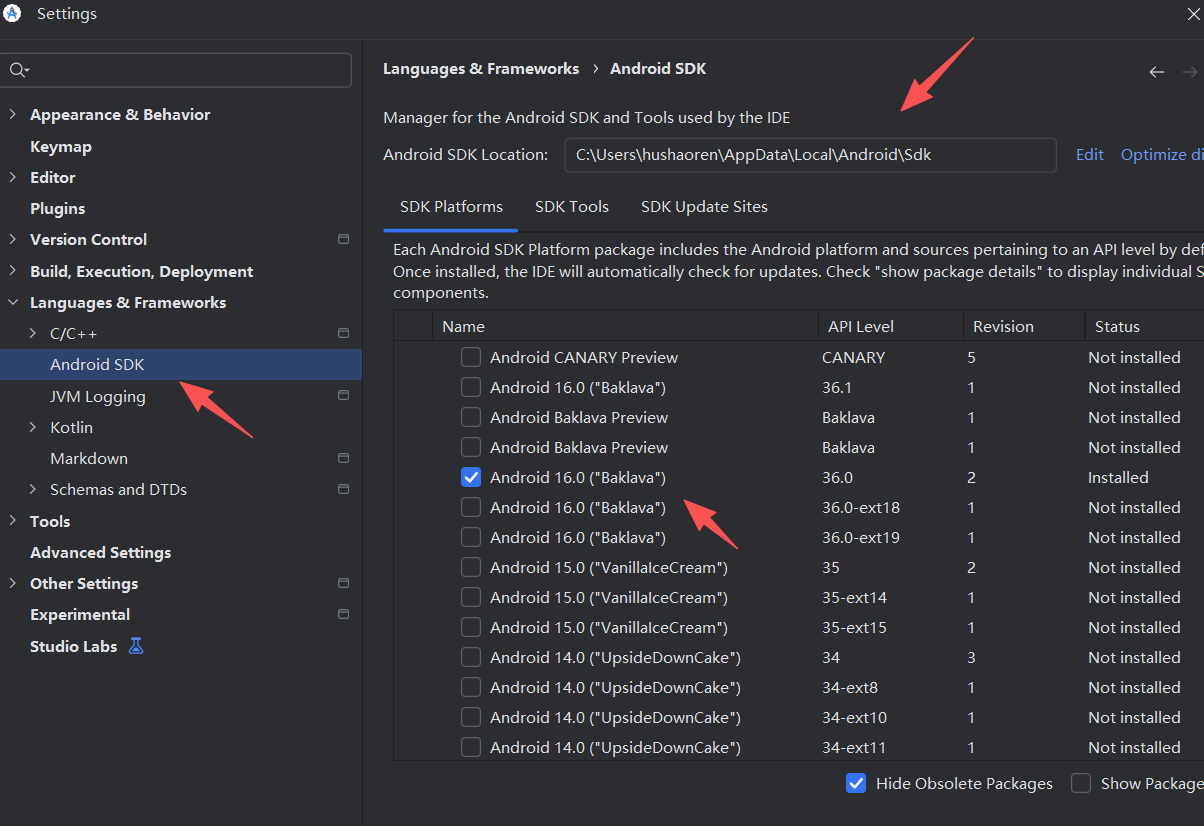
Task: Click project-level icon beside JVM Logging
Action: [x=343, y=396]
